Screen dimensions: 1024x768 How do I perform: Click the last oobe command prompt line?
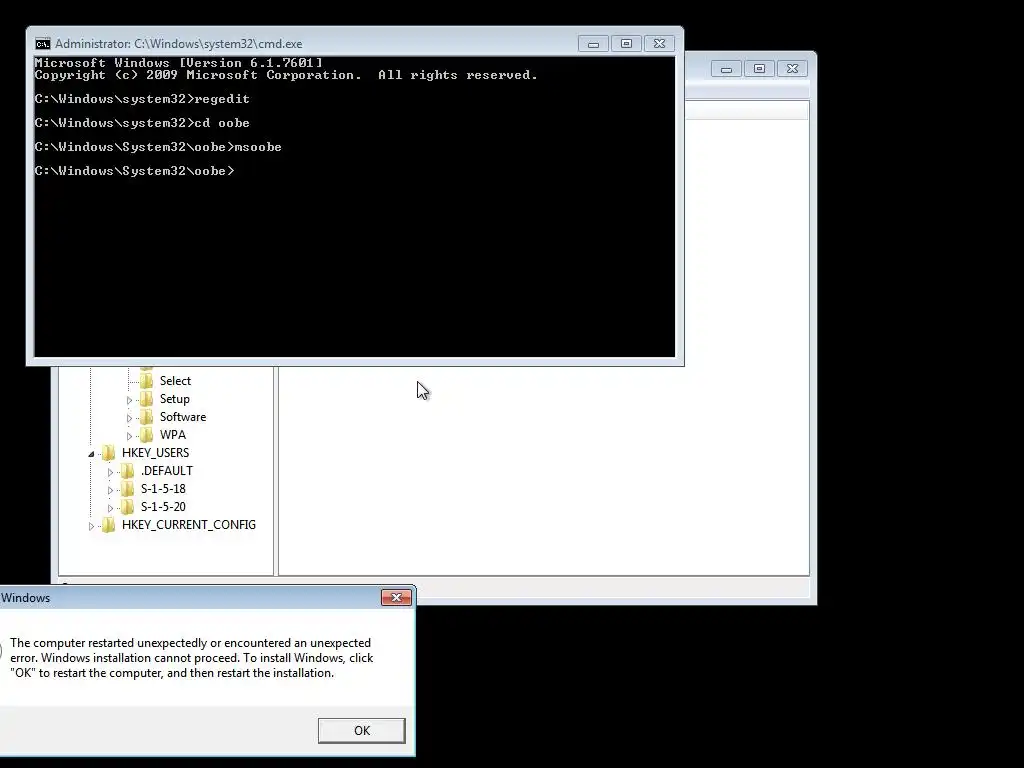[x=134, y=171]
